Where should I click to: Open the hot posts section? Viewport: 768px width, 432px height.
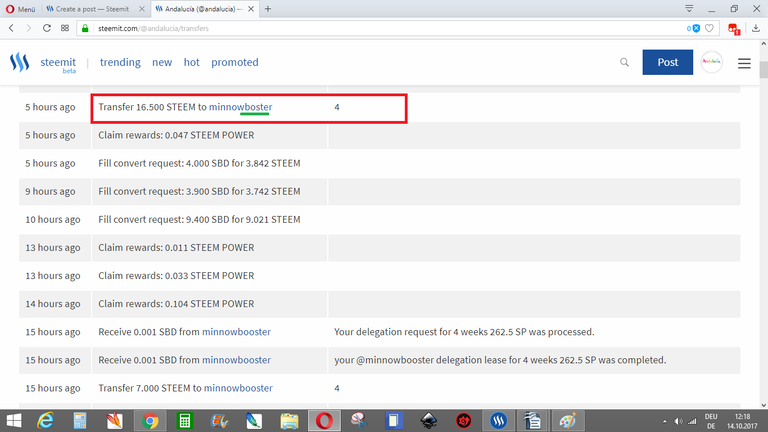click(192, 62)
